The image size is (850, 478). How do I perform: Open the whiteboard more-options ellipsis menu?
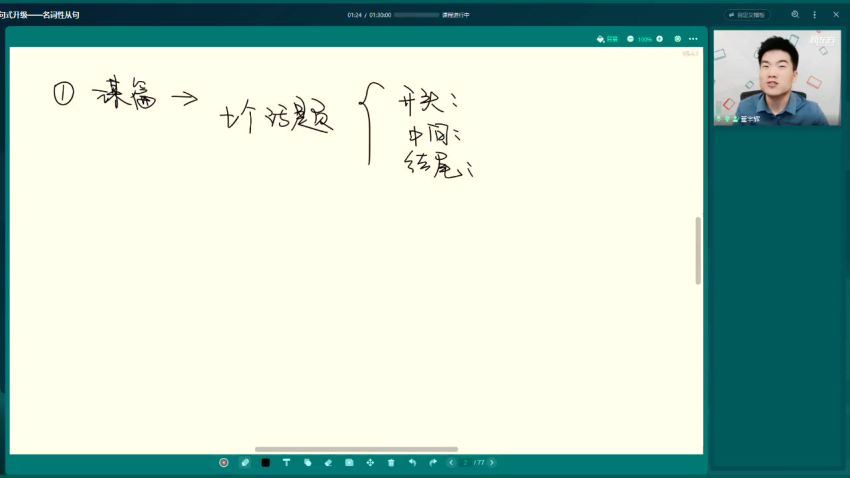point(693,39)
